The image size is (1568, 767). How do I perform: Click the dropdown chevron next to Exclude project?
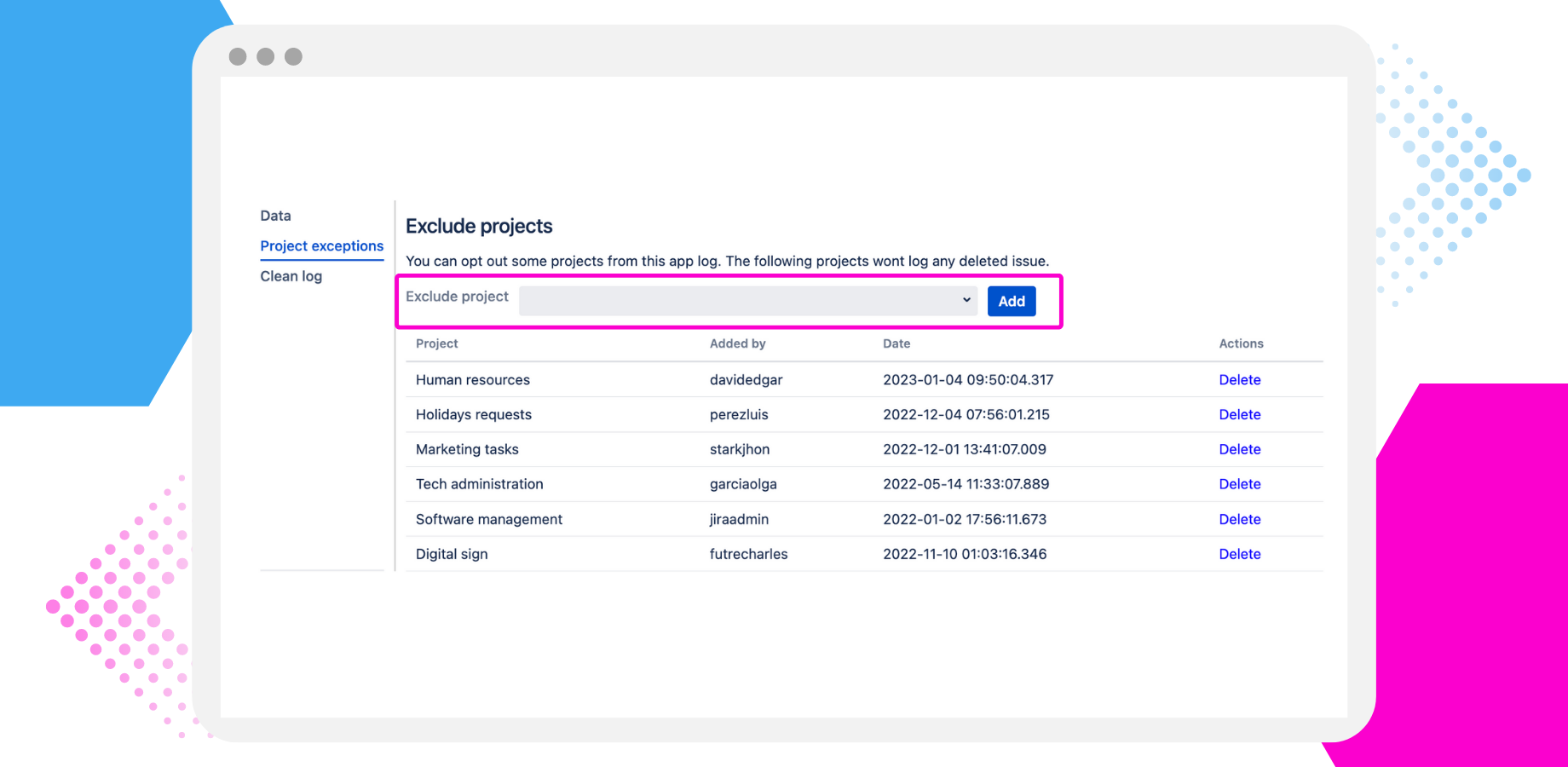[965, 300]
